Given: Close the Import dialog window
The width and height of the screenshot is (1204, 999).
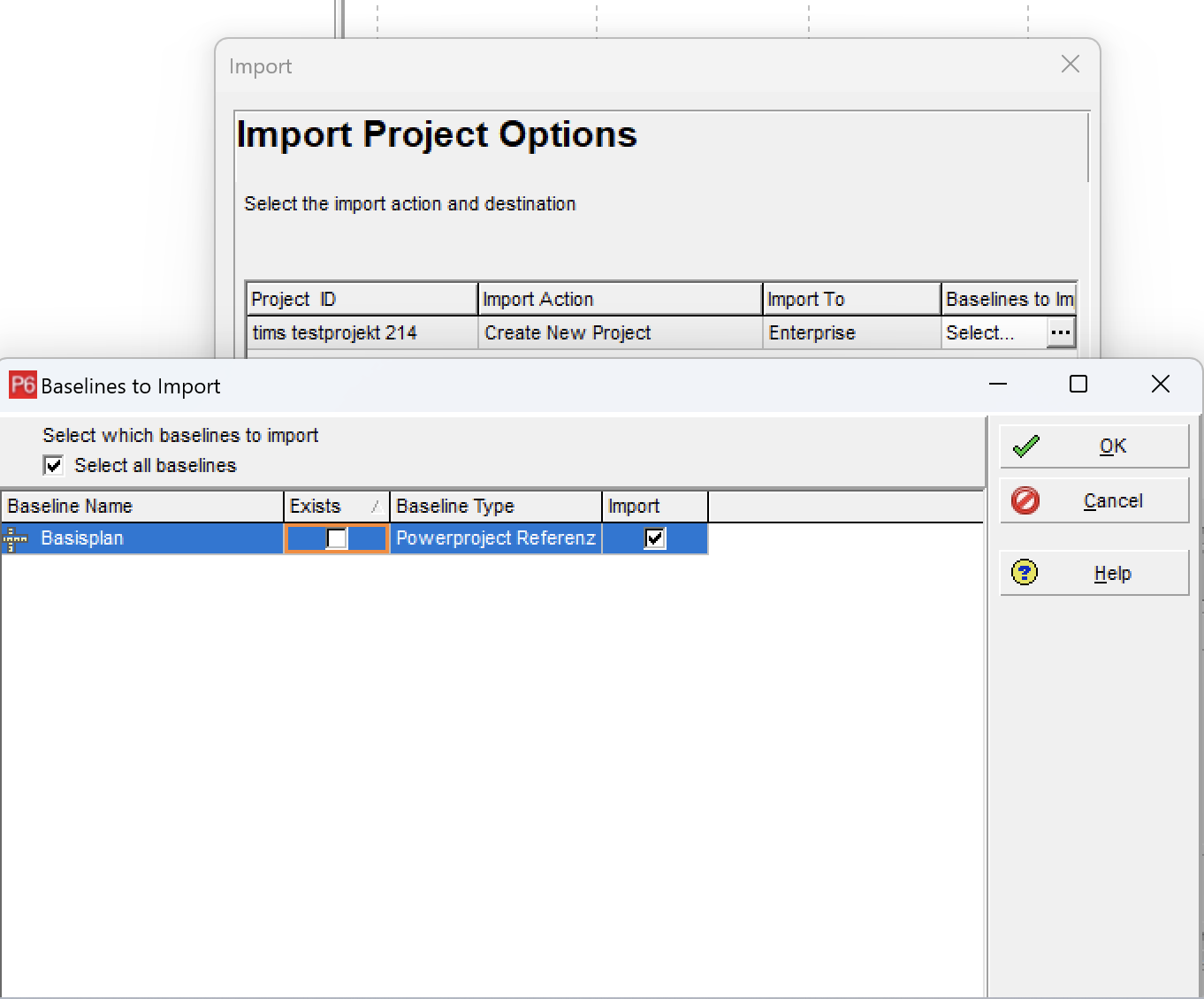Looking at the screenshot, I should [x=1071, y=65].
